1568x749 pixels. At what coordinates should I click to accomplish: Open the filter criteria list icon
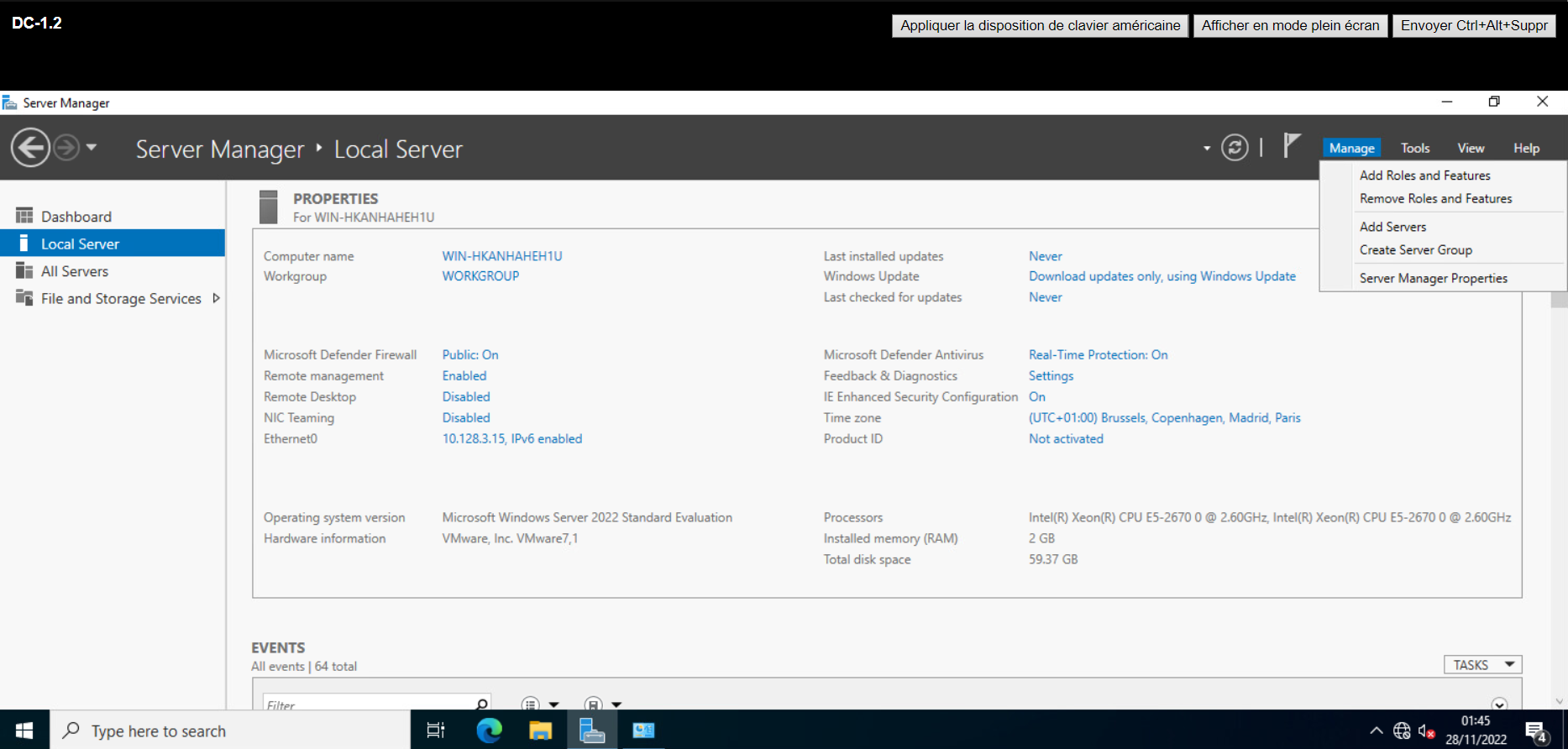pyautogui.click(x=530, y=704)
